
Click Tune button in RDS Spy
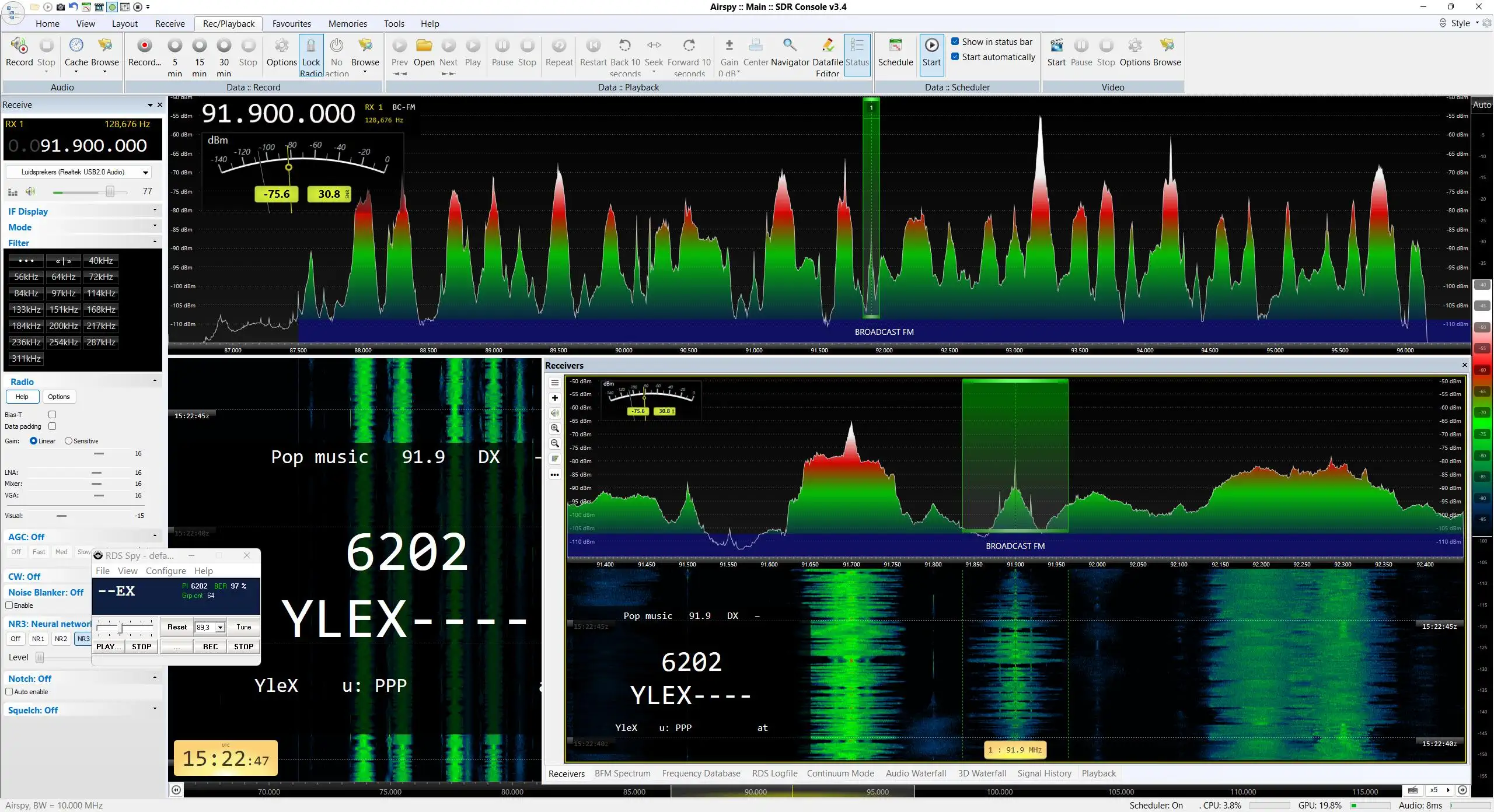[x=243, y=627]
